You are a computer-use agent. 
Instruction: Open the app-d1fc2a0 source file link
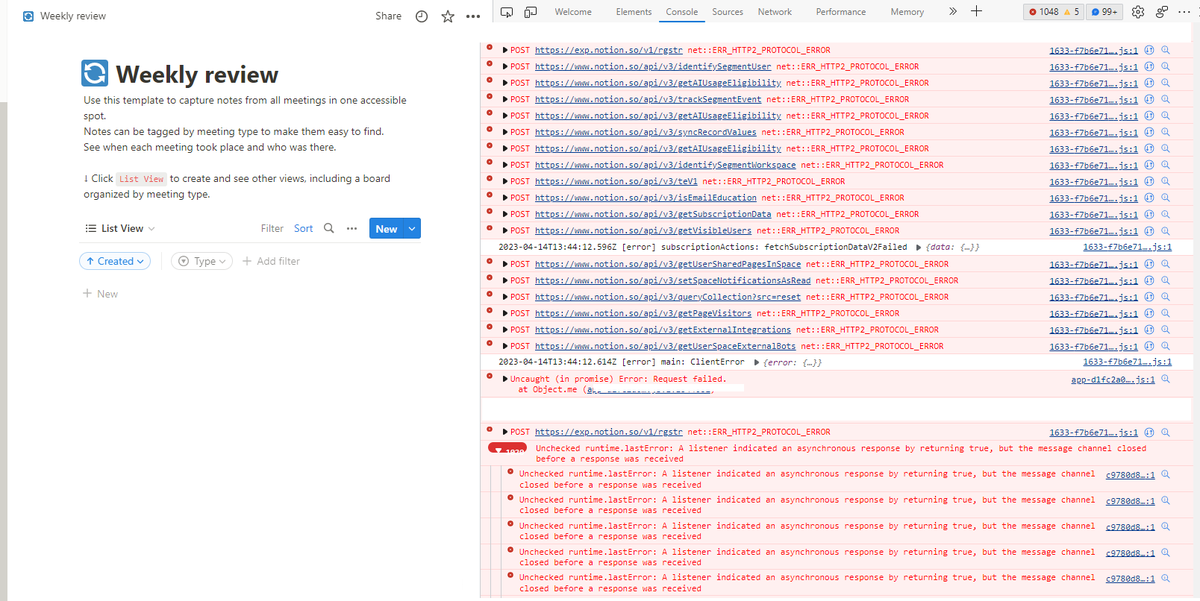point(1112,380)
